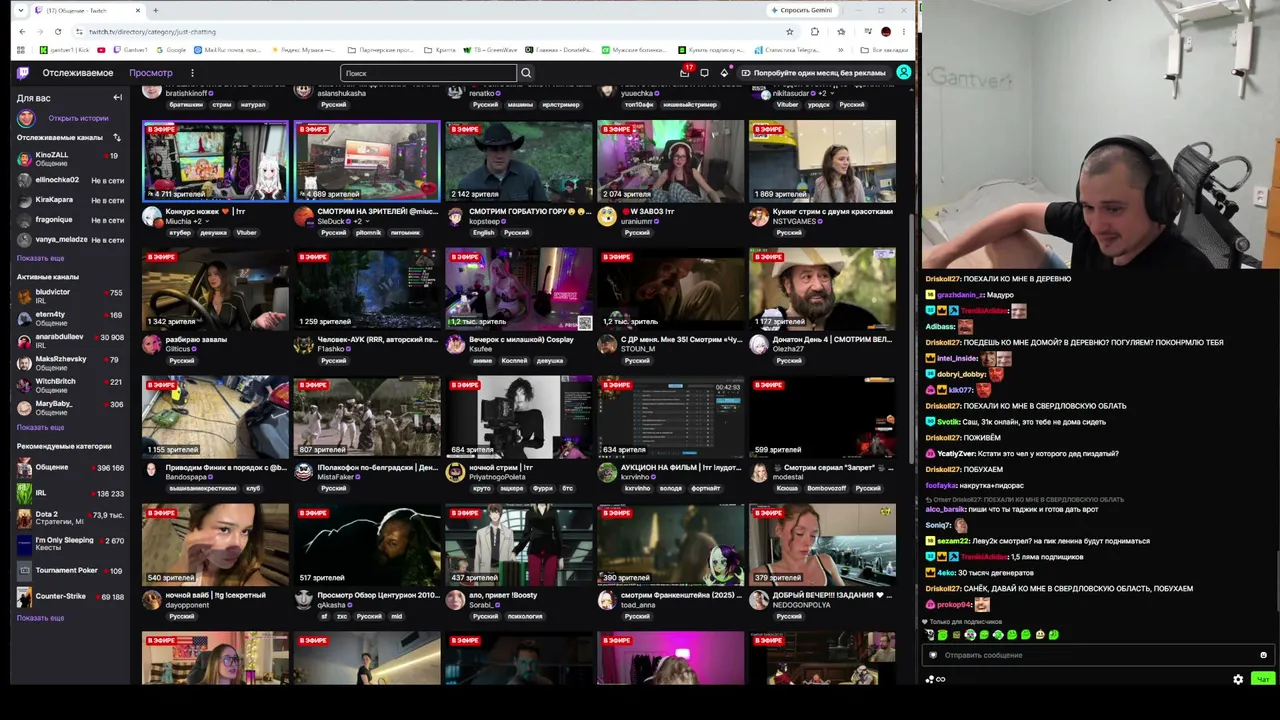Show more bookmarks via the chevron
The height and width of the screenshot is (720, 1280).
pyautogui.click(x=840, y=50)
